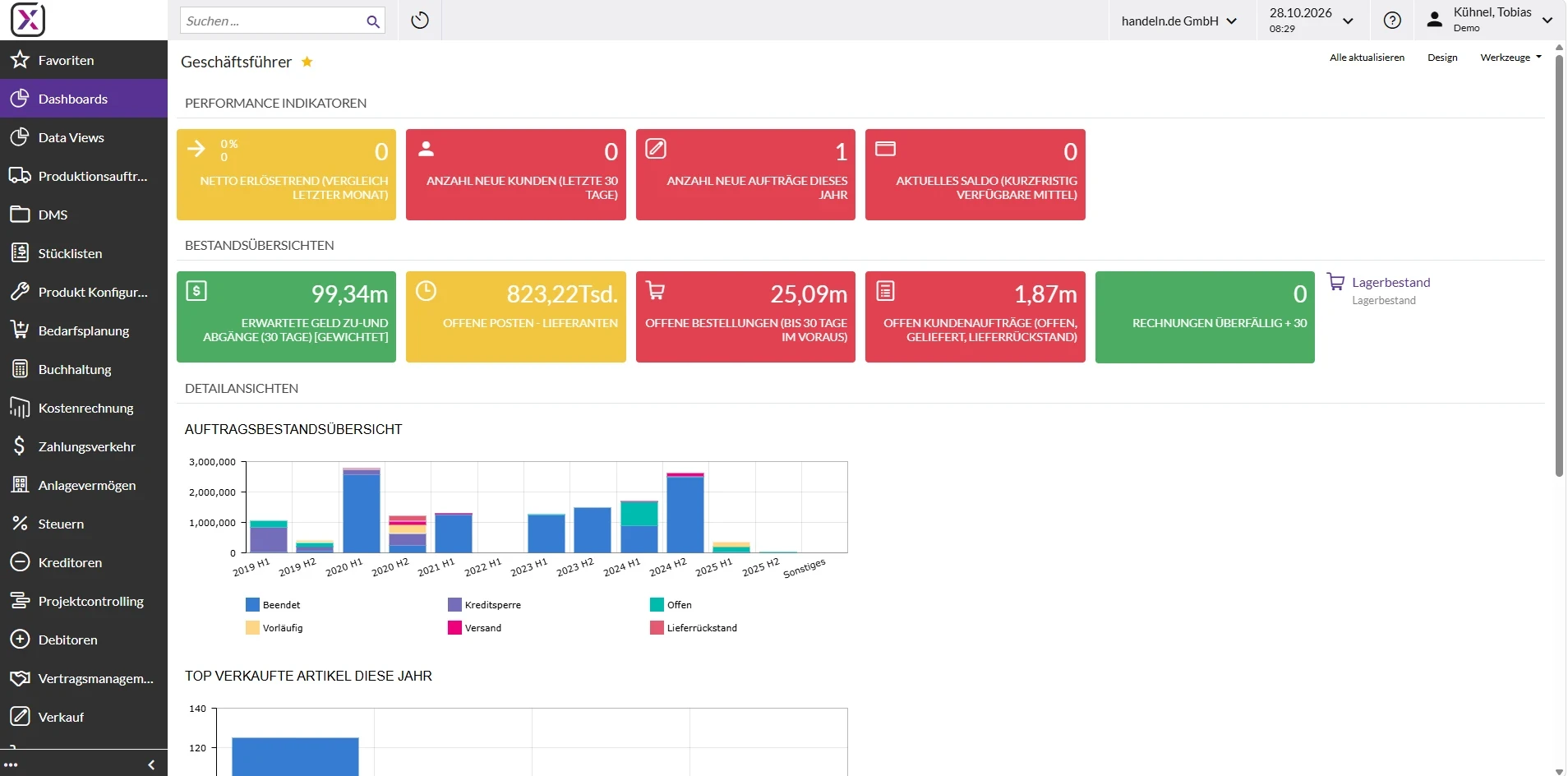Click the search magnifier icon
The image size is (1568, 776).
coord(373,21)
